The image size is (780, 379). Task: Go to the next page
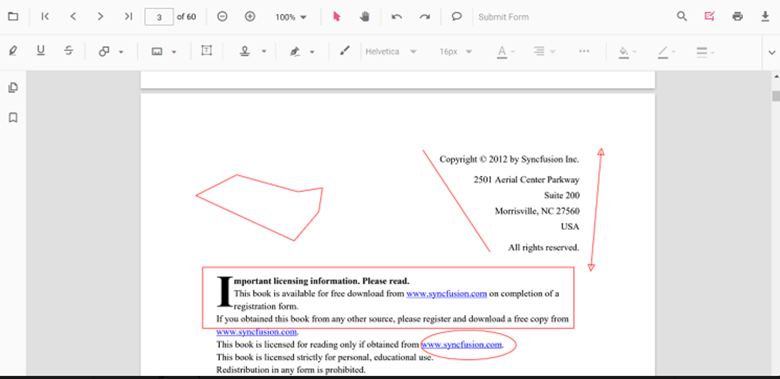tap(100, 16)
